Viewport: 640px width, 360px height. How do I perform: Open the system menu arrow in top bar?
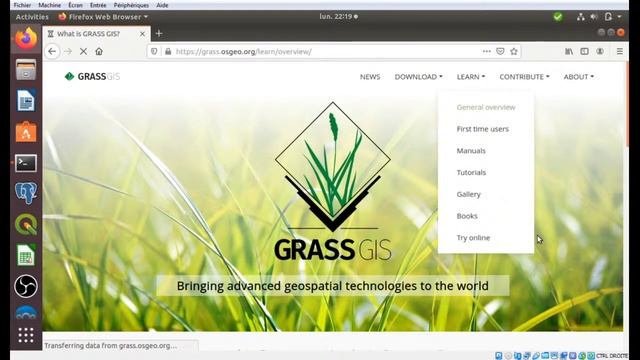tap(619, 17)
